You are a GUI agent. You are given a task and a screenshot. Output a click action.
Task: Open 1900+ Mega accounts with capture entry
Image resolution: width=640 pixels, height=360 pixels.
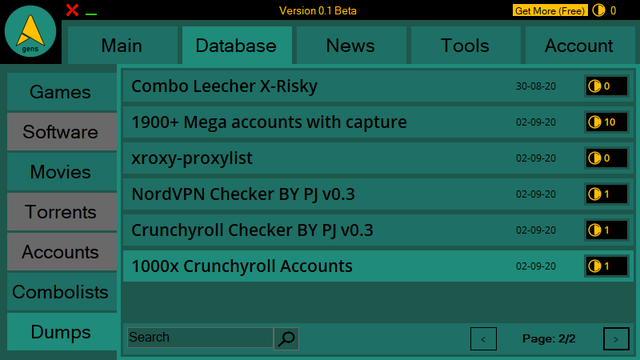378,122
